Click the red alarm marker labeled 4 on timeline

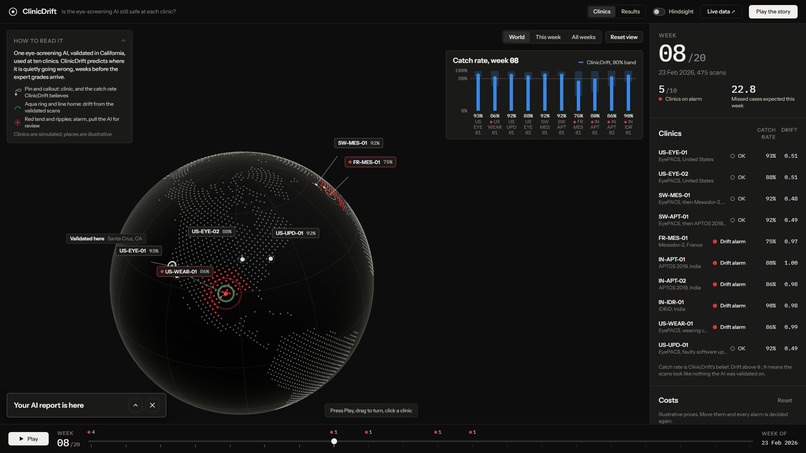click(91, 432)
